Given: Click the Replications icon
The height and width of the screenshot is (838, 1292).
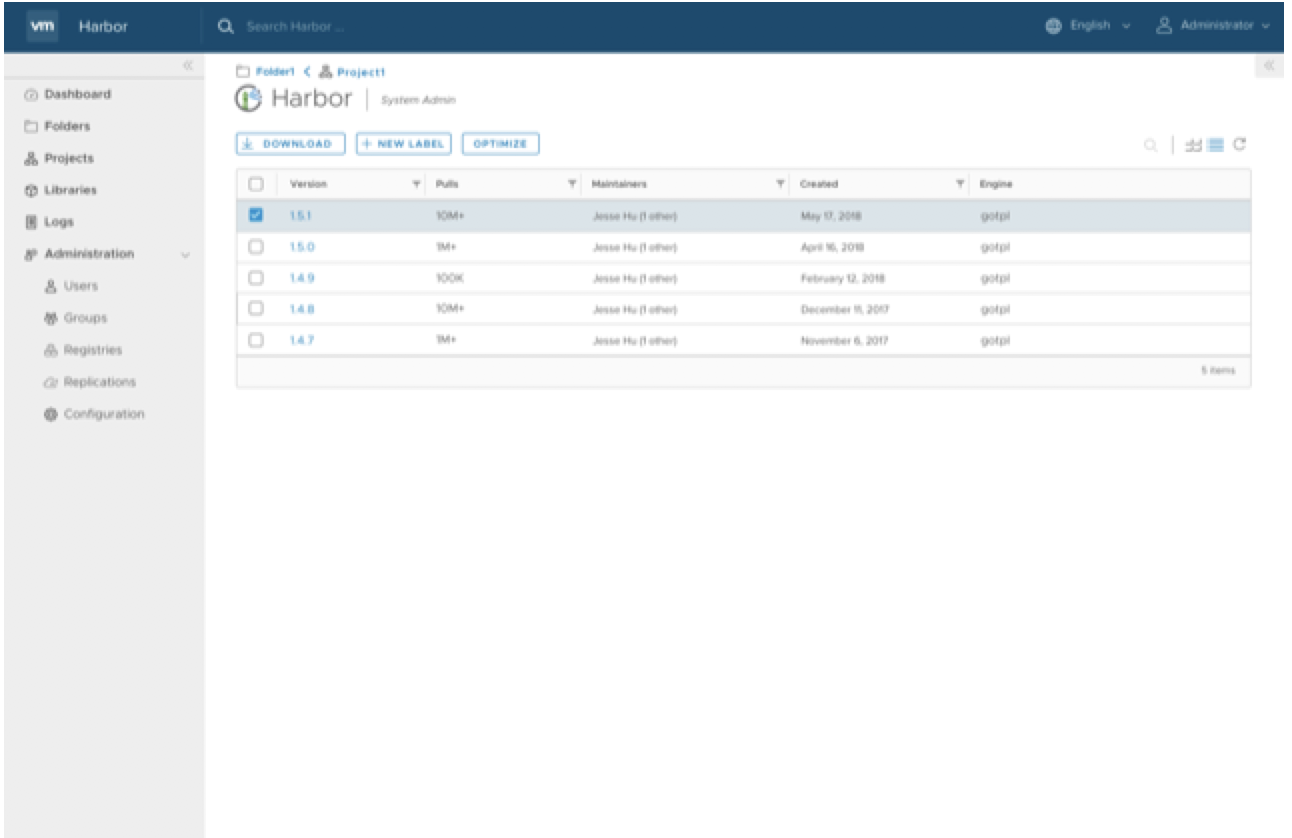Looking at the screenshot, I should coord(51,383).
